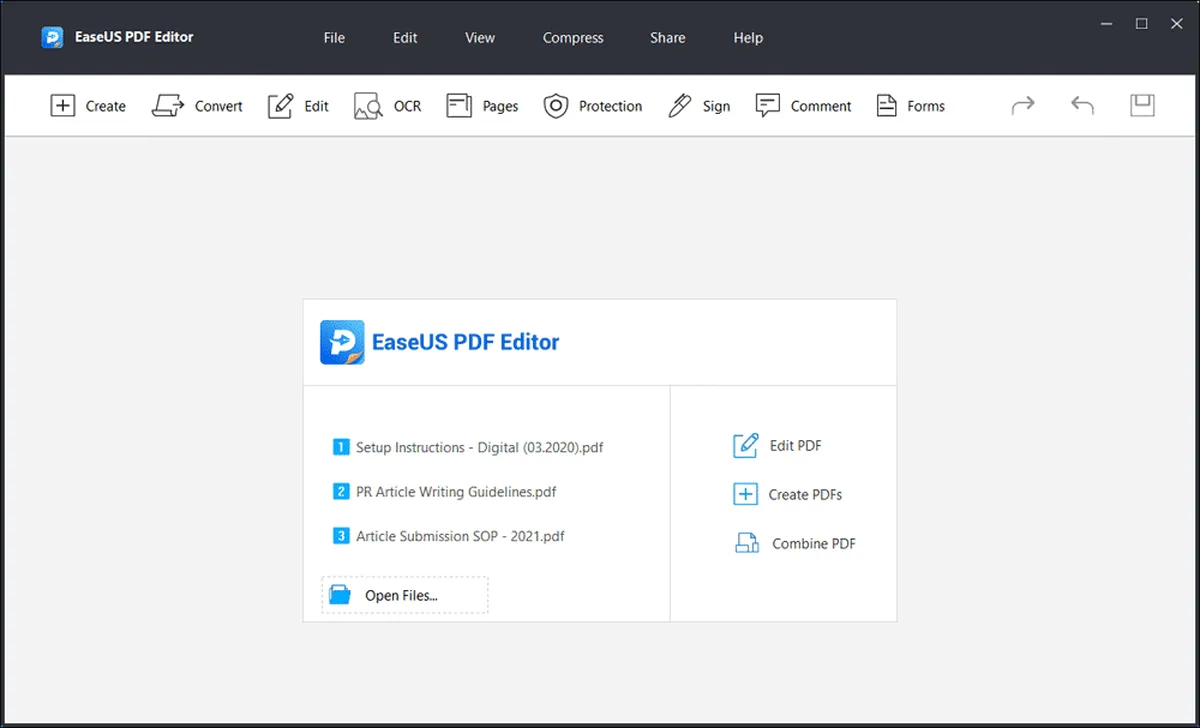
Task: Click the Combine PDF icon
Action: tap(747, 543)
